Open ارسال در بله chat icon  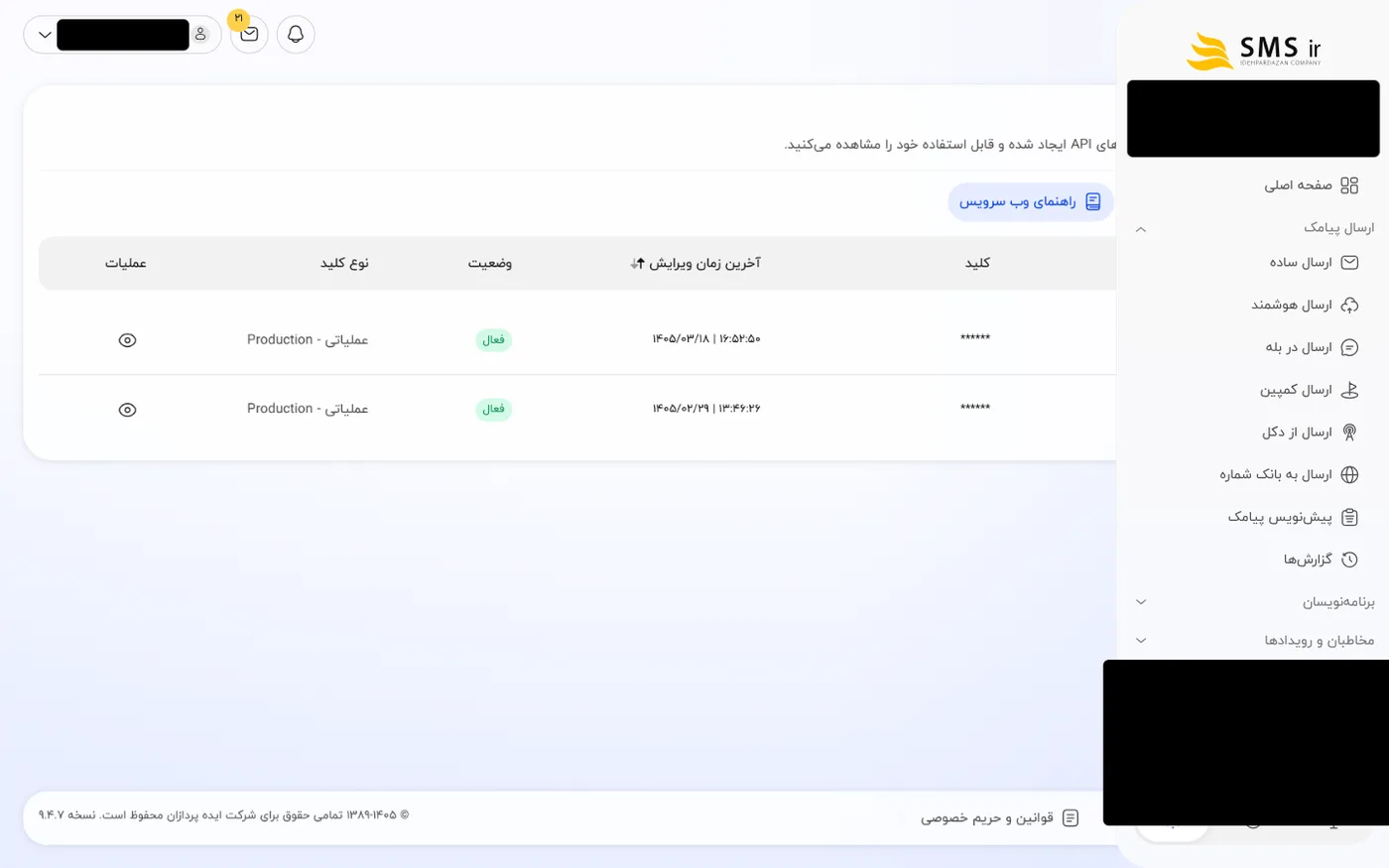1349,348
